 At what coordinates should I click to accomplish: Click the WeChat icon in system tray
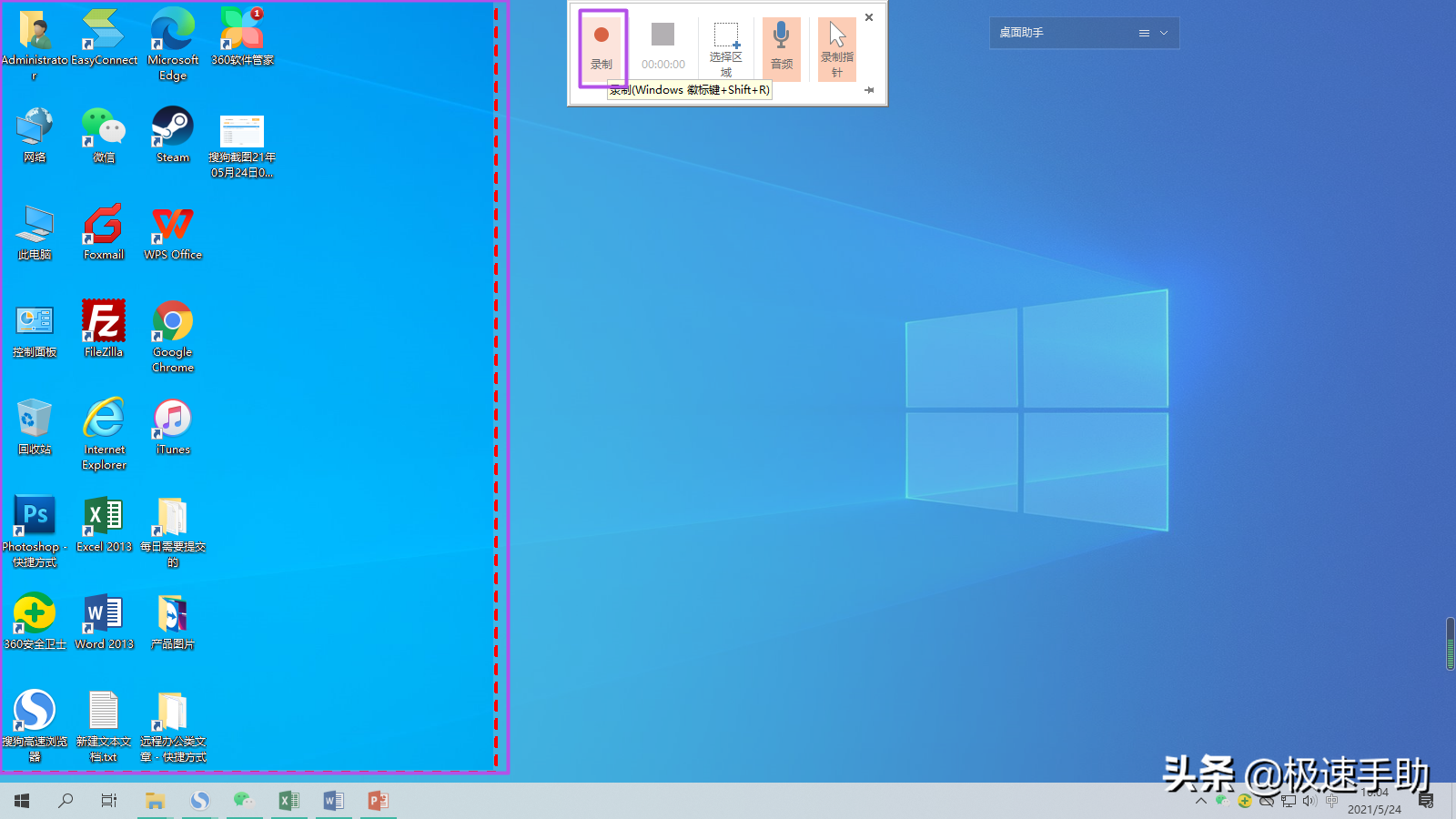click(x=1223, y=801)
